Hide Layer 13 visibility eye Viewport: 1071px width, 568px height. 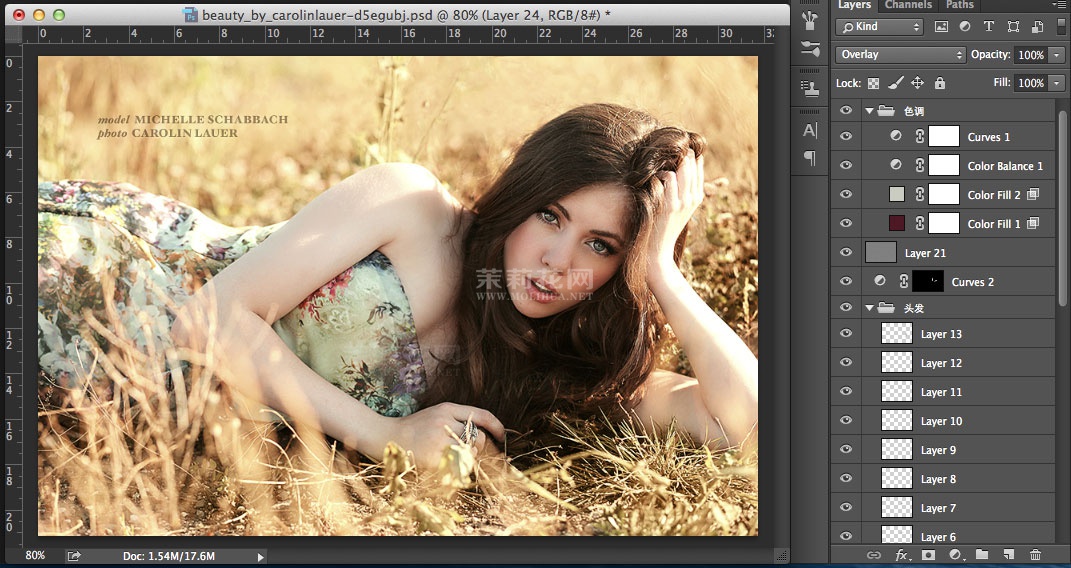point(846,333)
